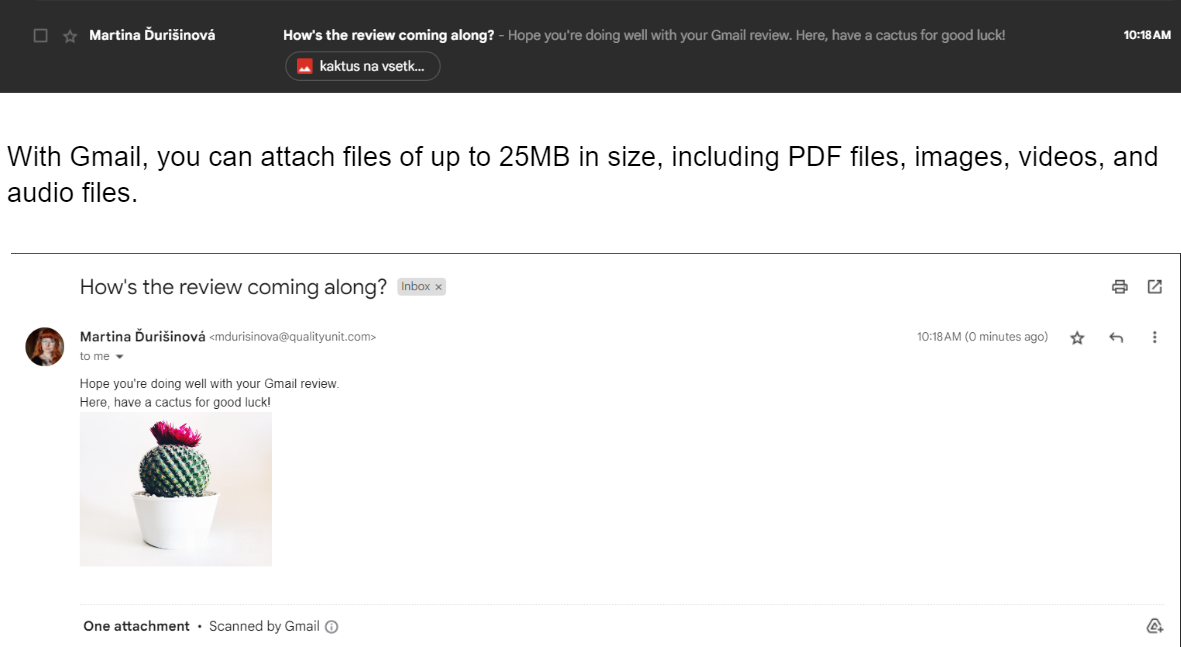
Task: Star the email in the inbox row
Action: [70, 36]
